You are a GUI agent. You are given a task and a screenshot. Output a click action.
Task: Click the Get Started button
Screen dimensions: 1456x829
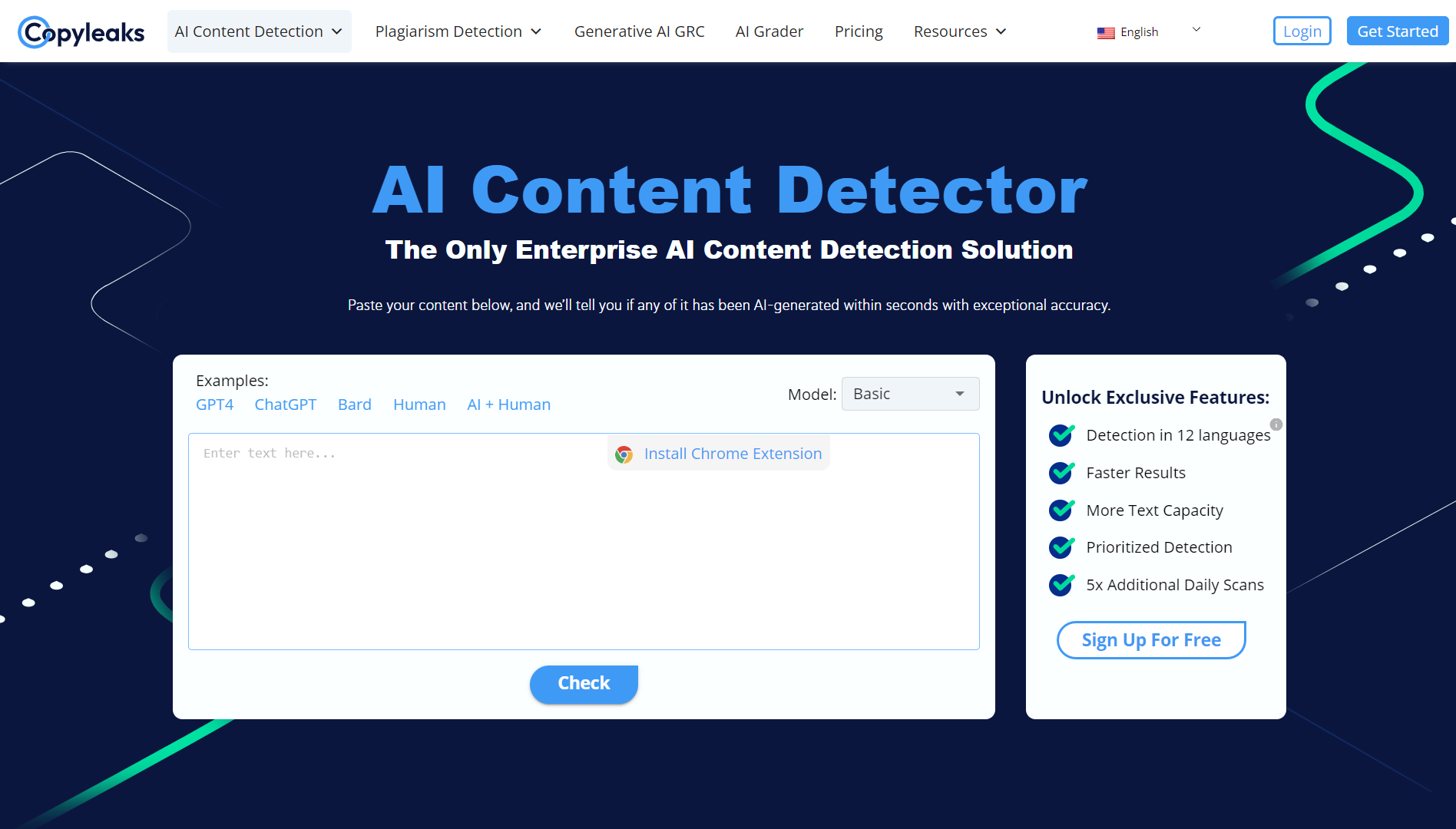pos(1397,31)
